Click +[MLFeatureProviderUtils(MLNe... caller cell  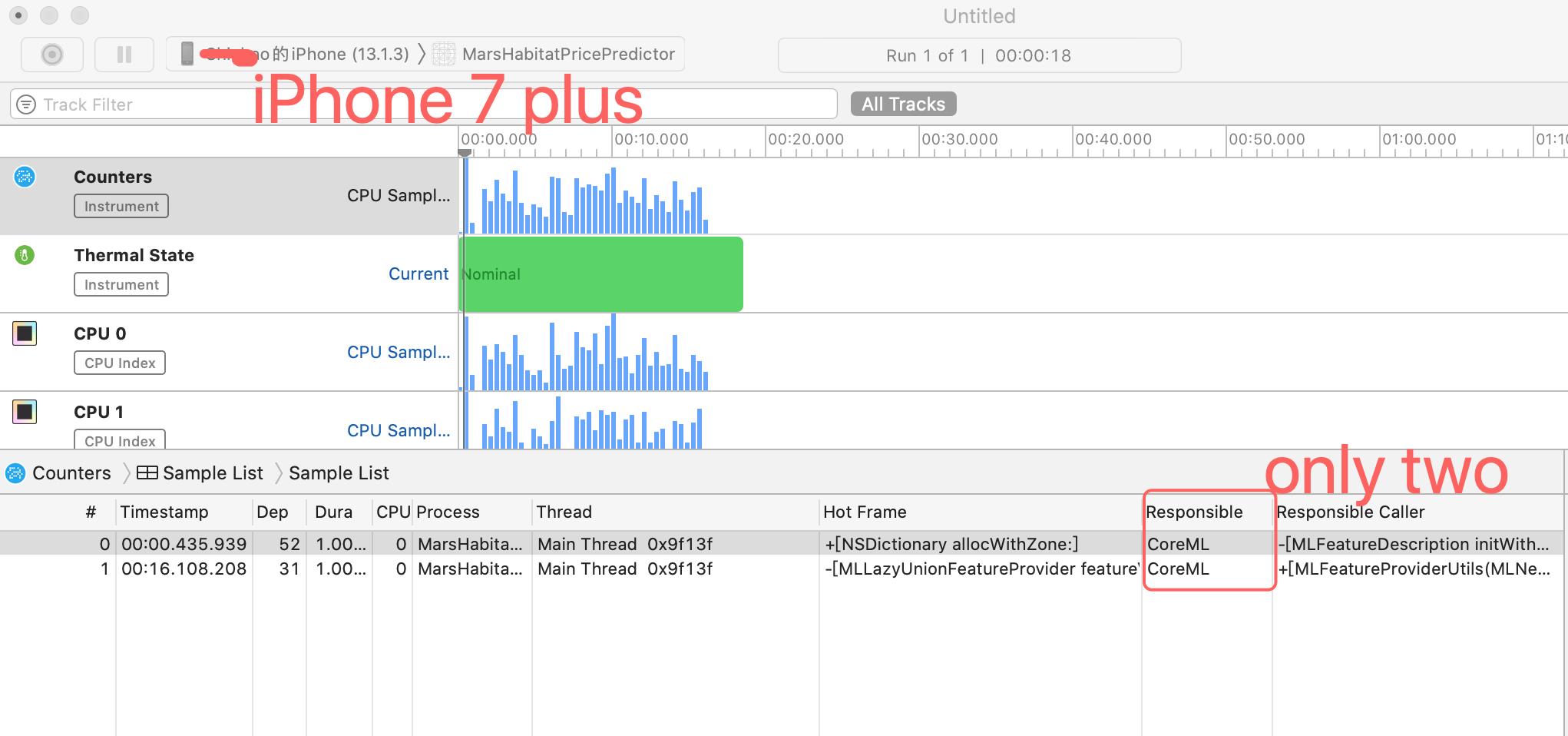pos(1414,569)
